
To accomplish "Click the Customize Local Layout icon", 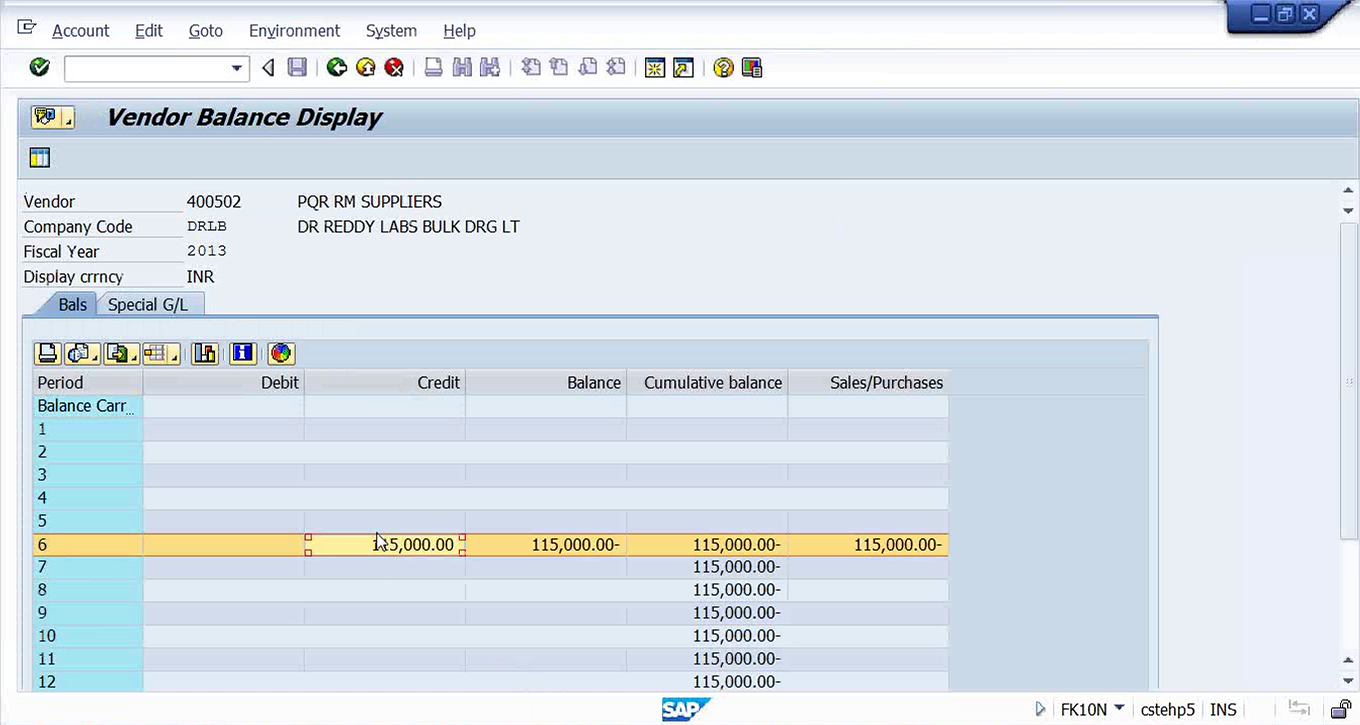I will click(752, 68).
